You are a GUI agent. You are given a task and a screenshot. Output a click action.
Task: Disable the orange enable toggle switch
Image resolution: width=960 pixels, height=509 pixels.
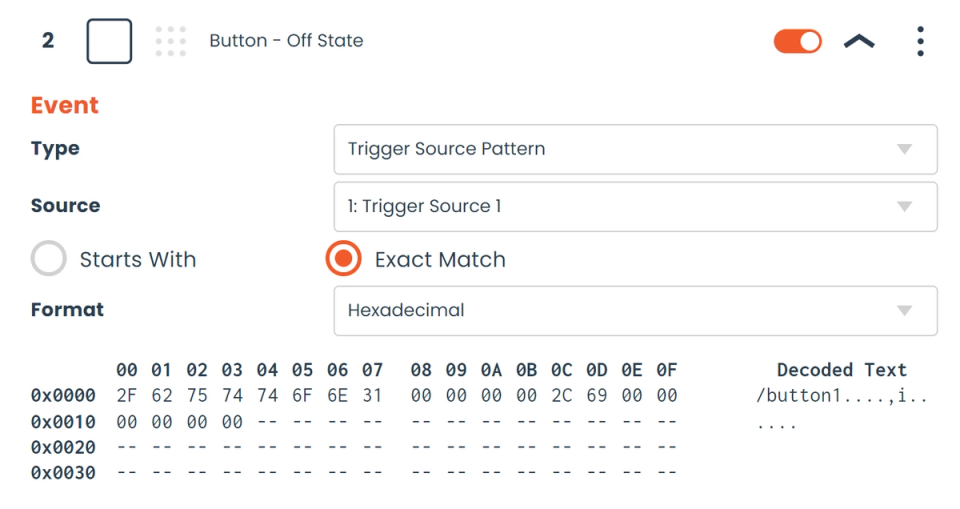click(x=797, y=41)
